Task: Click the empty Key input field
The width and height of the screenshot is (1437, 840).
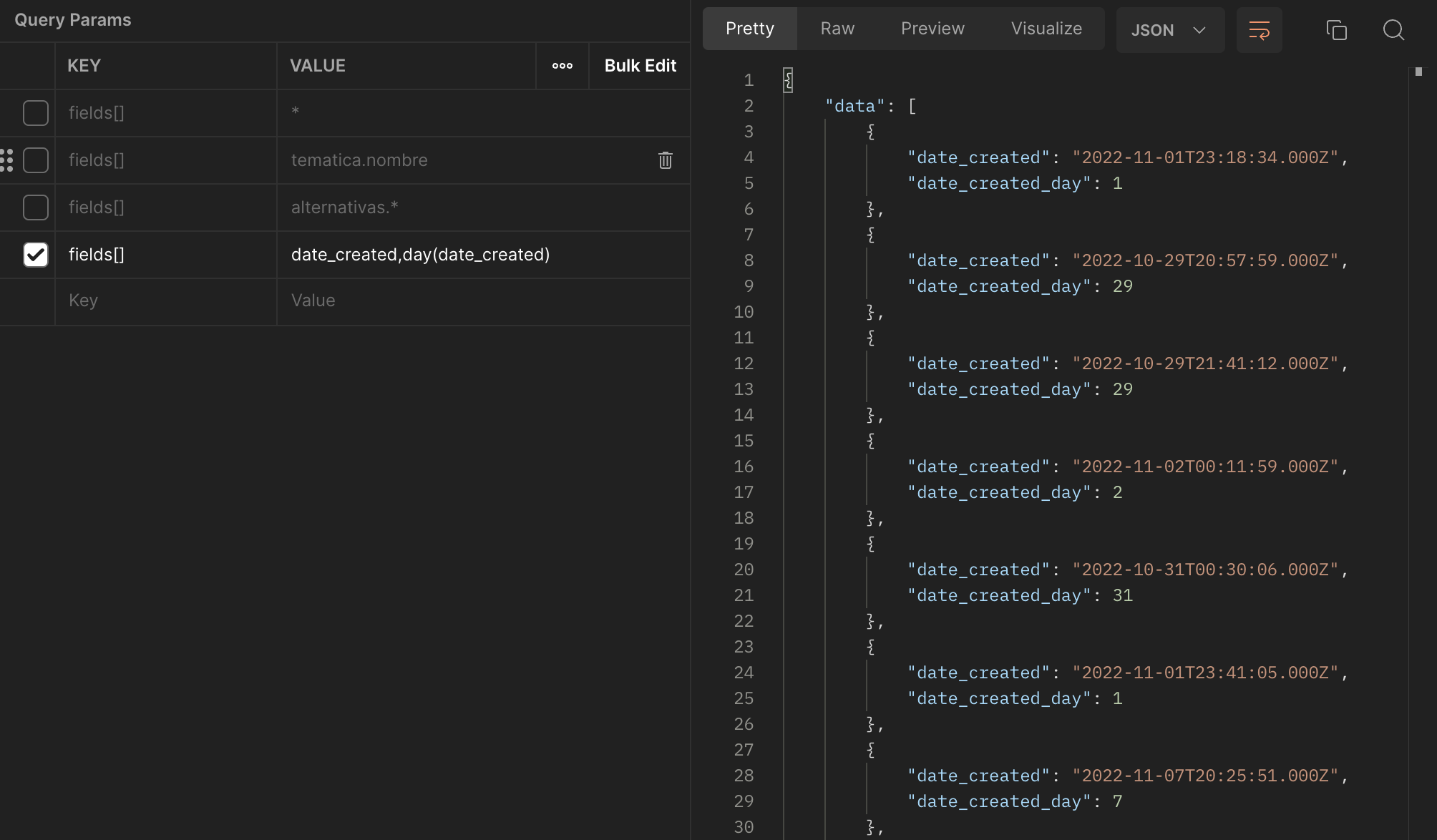Action: (x=166, y=301)
